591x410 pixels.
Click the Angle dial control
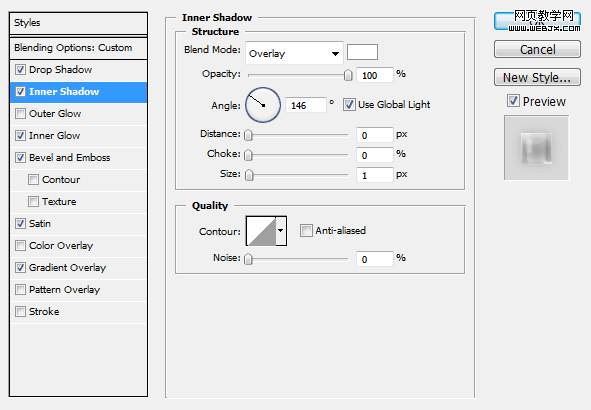tap(263, 105)
